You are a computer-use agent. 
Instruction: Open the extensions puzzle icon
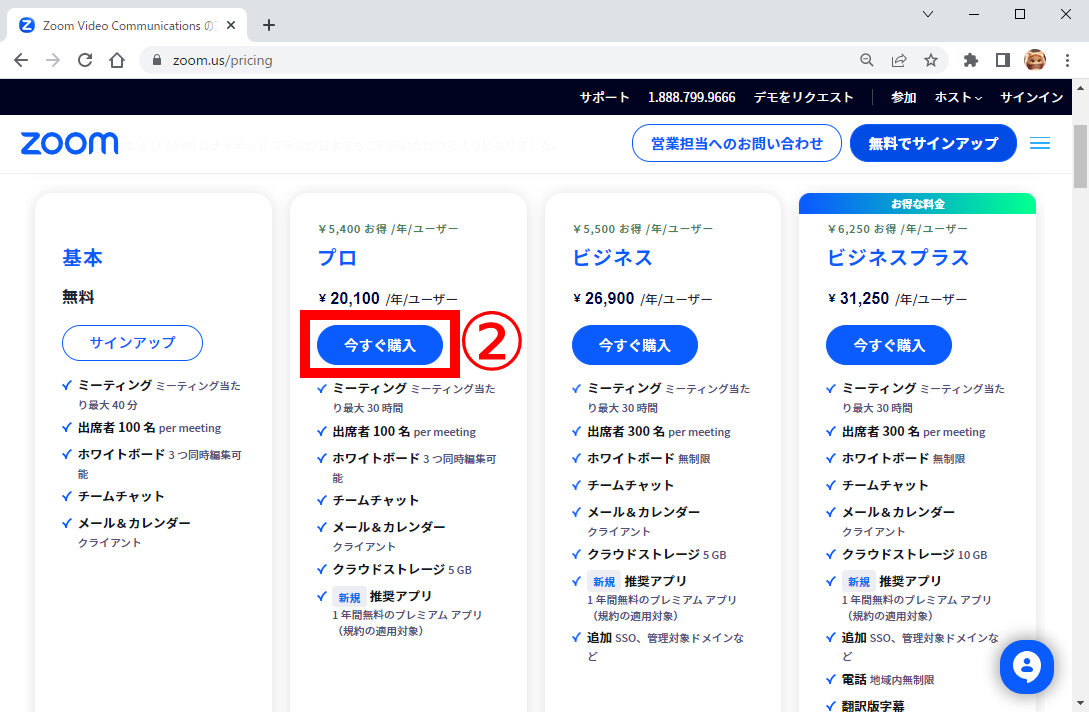[970, 60]
